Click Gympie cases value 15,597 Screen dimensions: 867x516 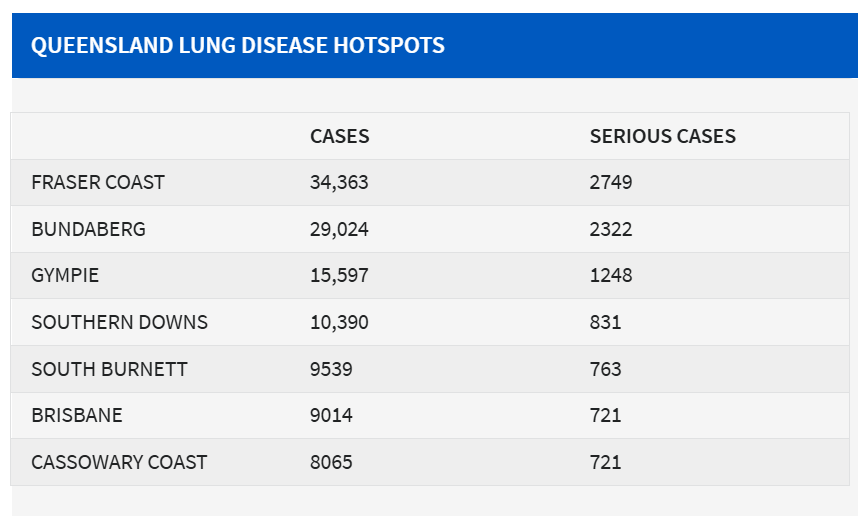339,275
